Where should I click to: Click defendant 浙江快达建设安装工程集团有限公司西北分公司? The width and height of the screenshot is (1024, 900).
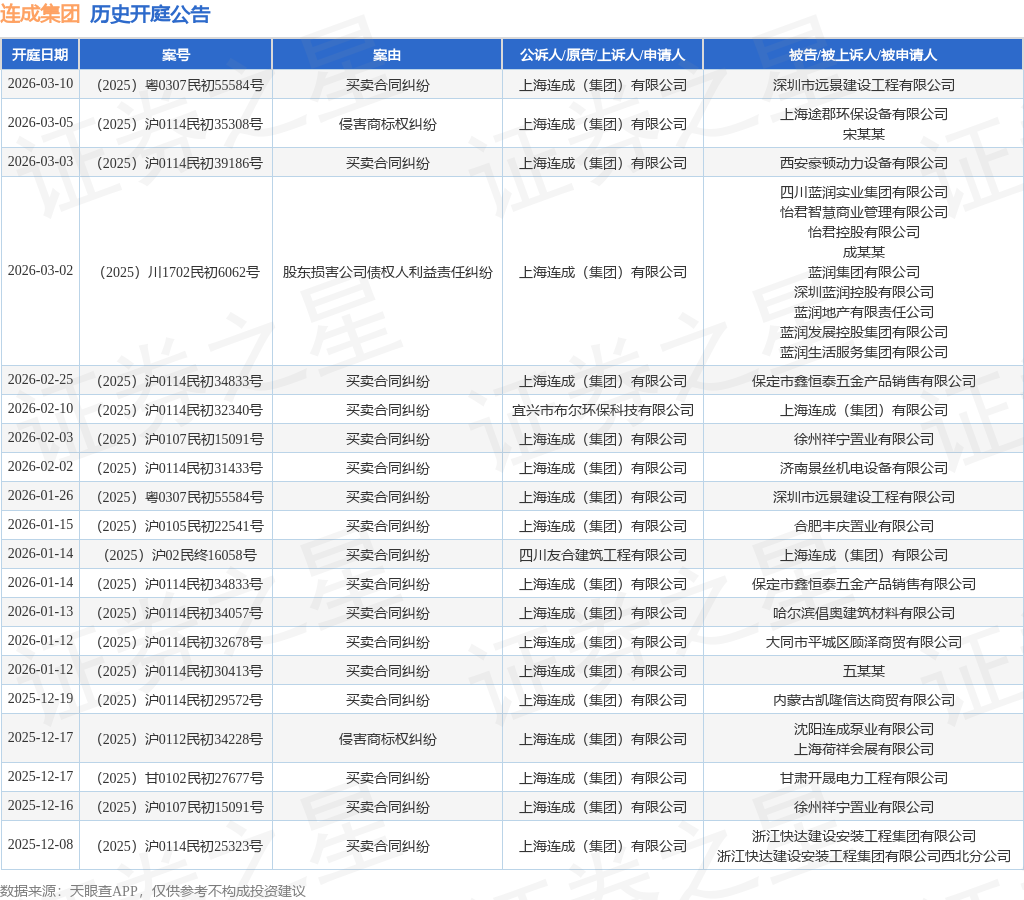[x=863, y=856]
